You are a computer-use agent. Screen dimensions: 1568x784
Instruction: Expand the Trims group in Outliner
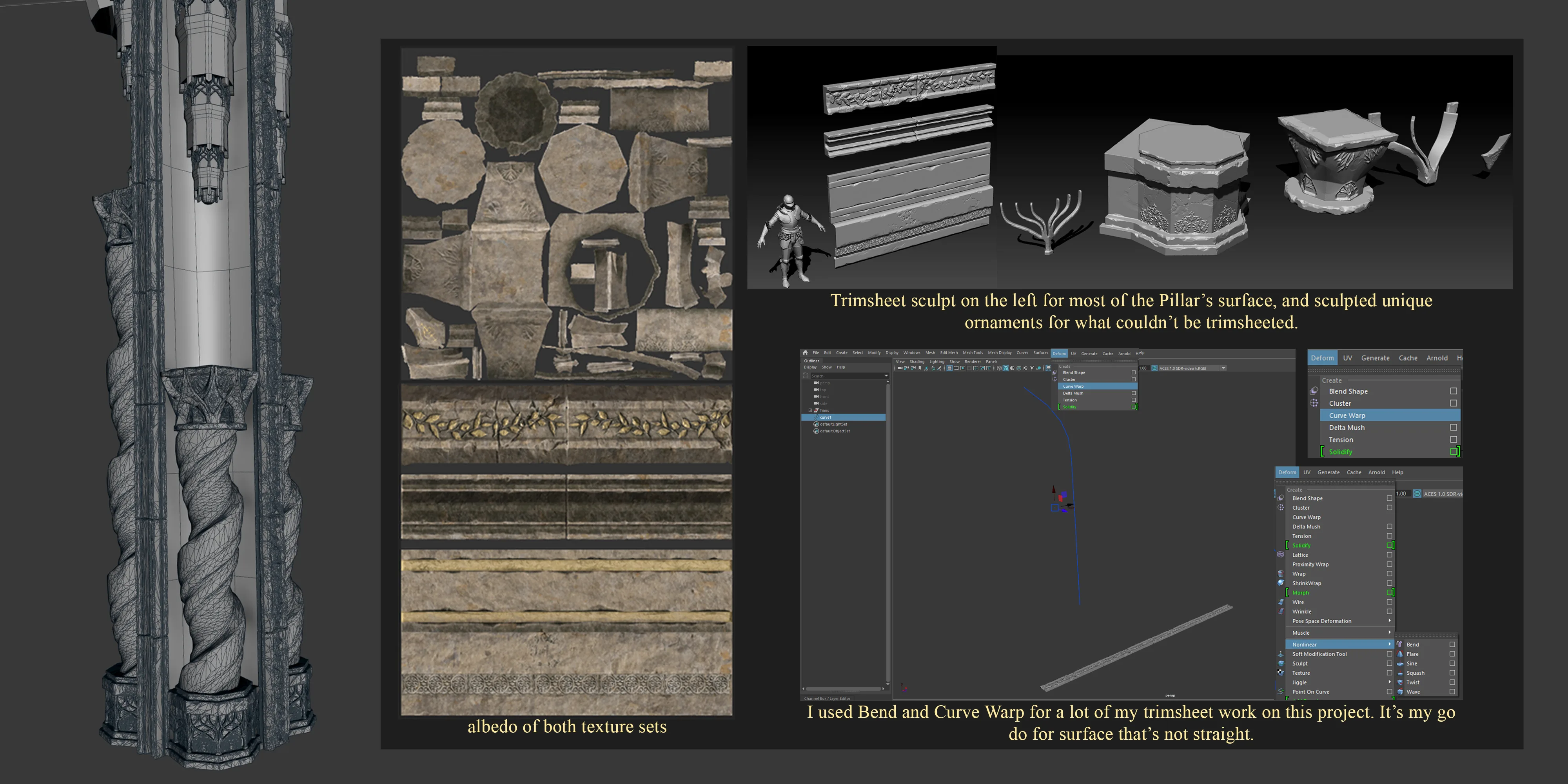tap(810, 410)
